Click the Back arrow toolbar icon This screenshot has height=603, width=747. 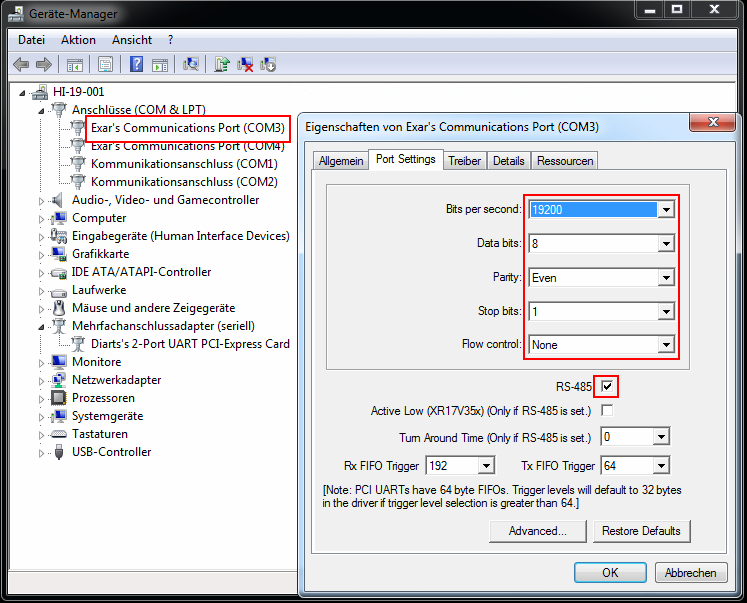pos(20,64)
